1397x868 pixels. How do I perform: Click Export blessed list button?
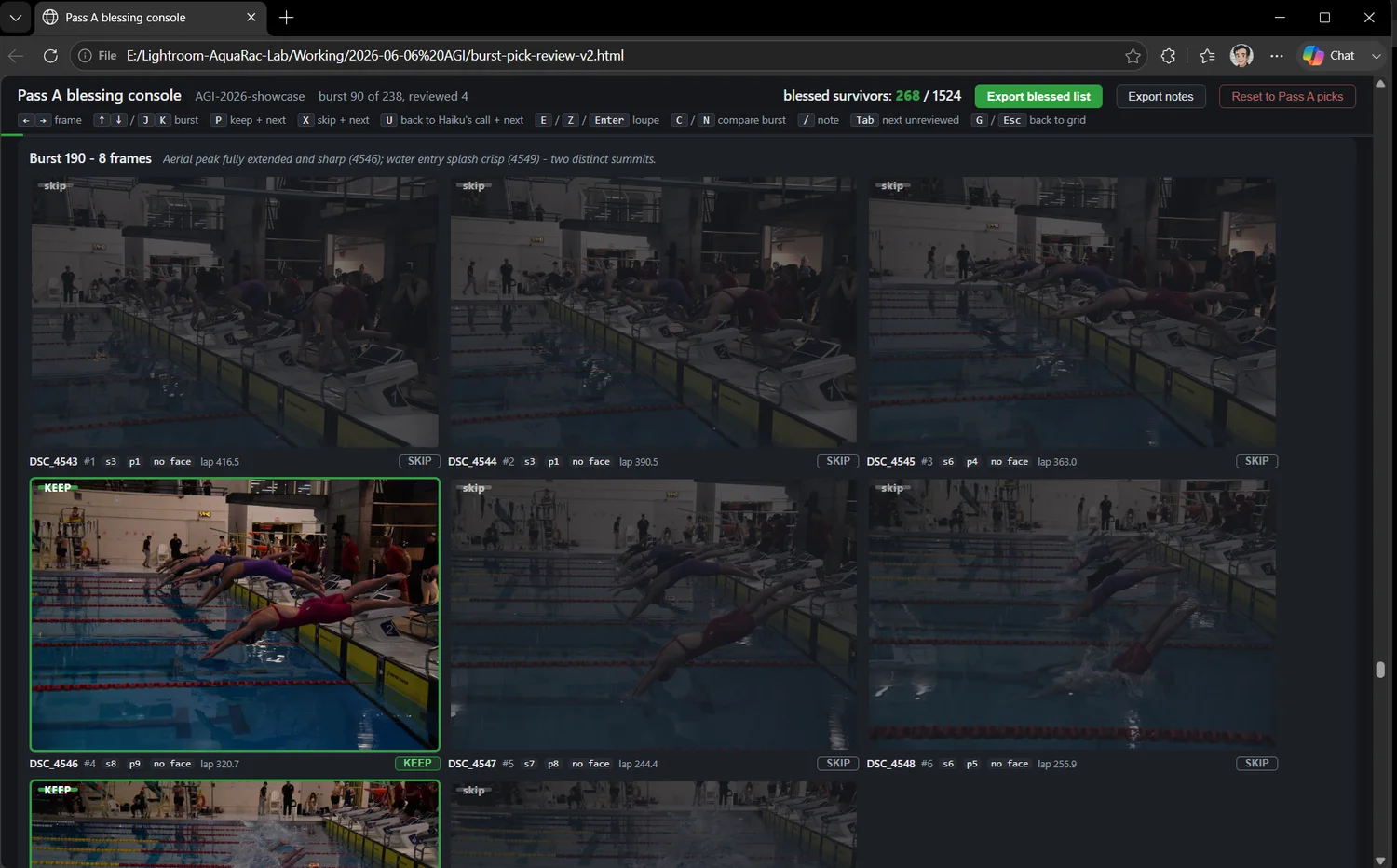1038,96
